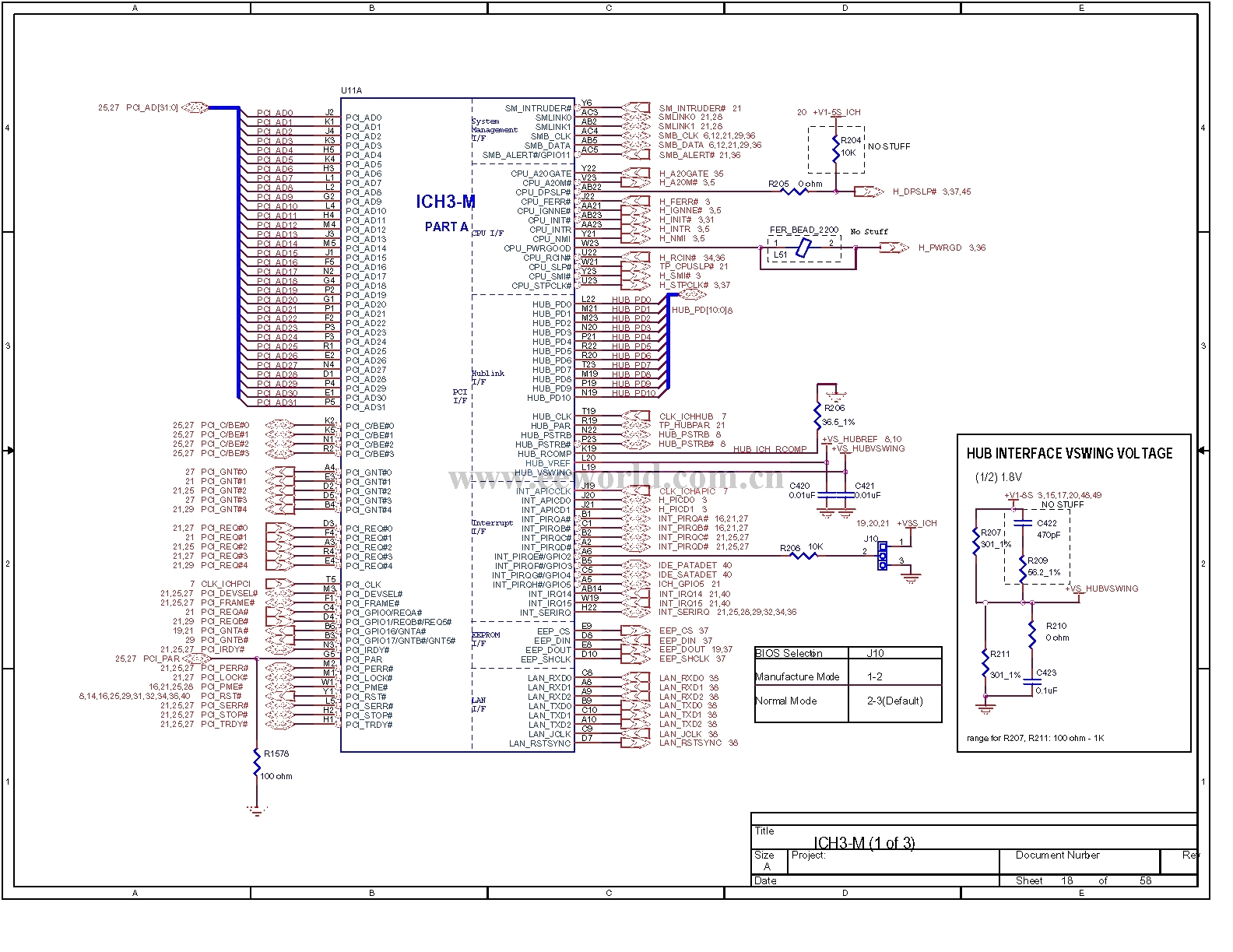Select the C421 0.01uF capacitor
The width and height of the screenshot is (1233, 952).
845,495
